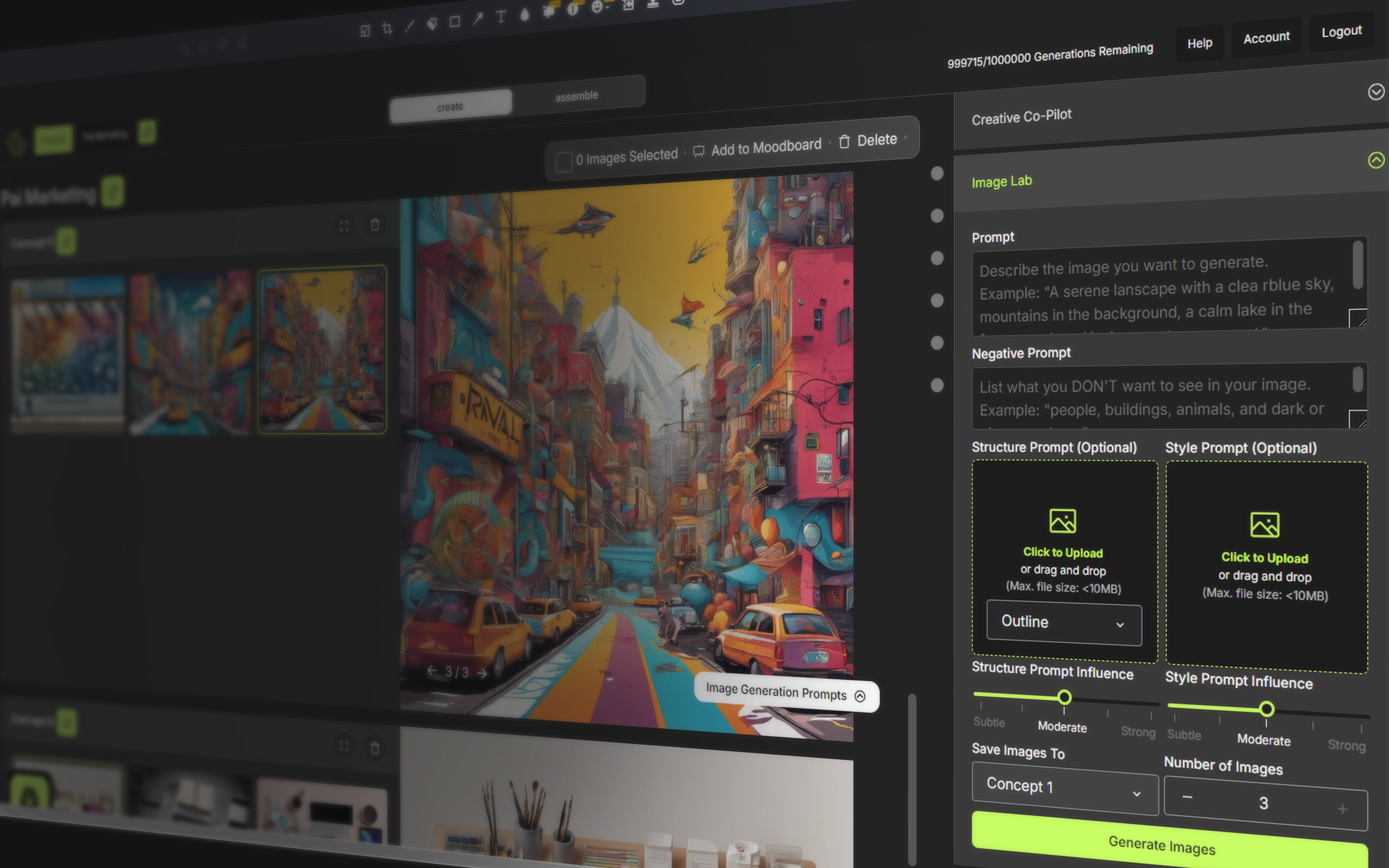Switch to the create tab
This screenshot has width=1389, height=868.
click(x=450, y=107)
